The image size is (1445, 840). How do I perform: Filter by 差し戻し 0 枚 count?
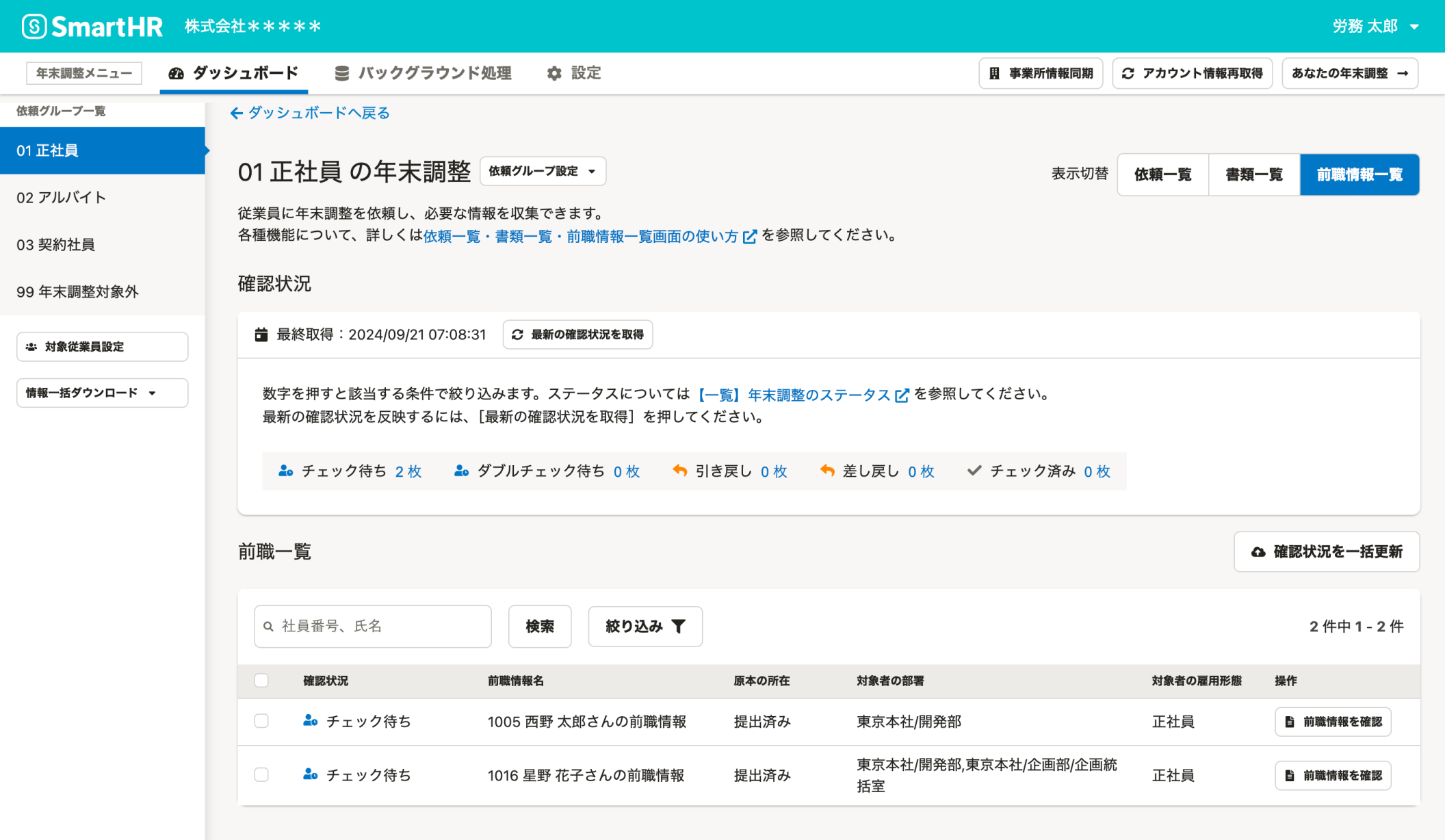(921, 471)
